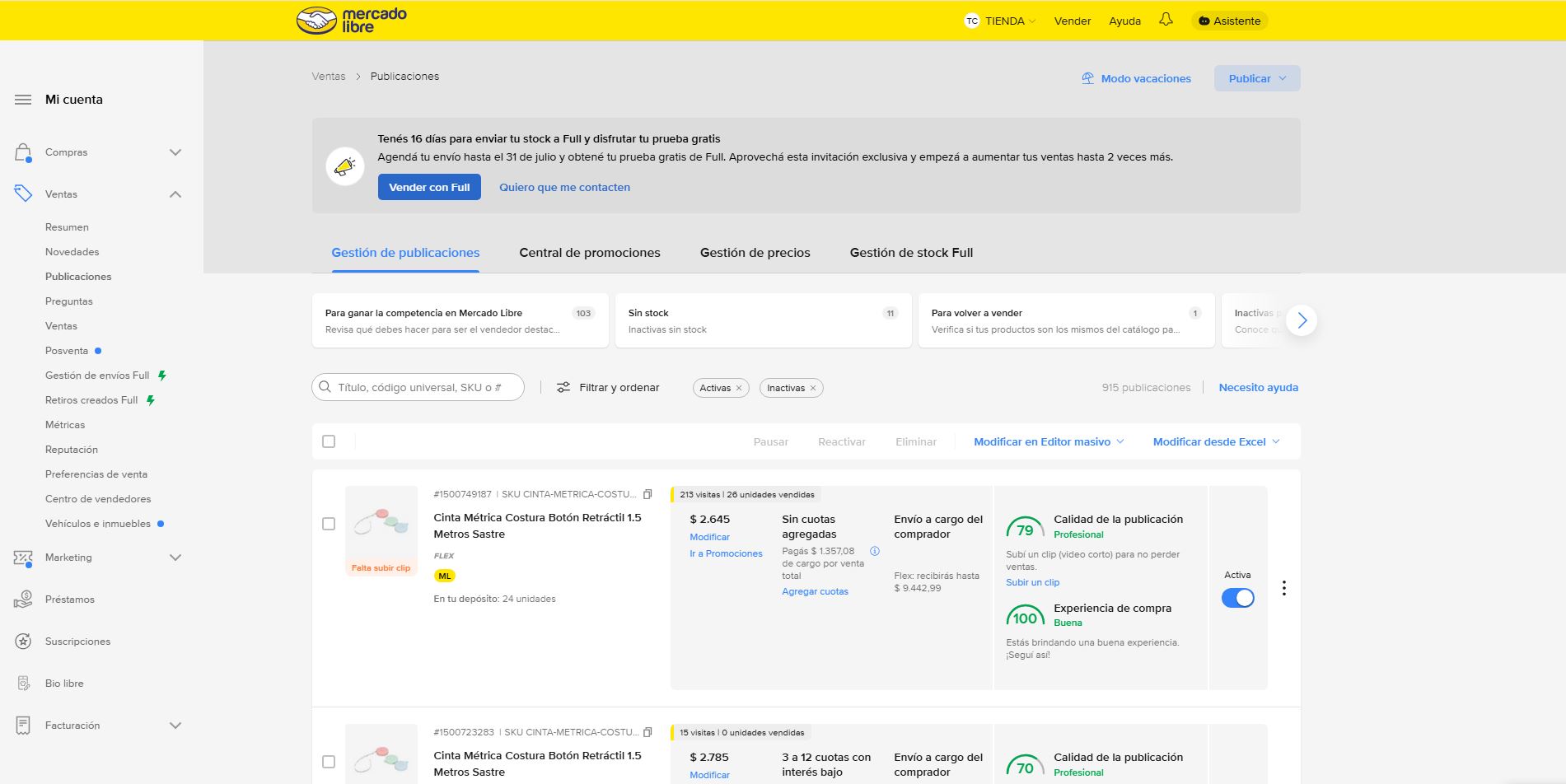Remove the Inactivas filter chip
The width and height of the screenshot is (1566, 784).
813,388
